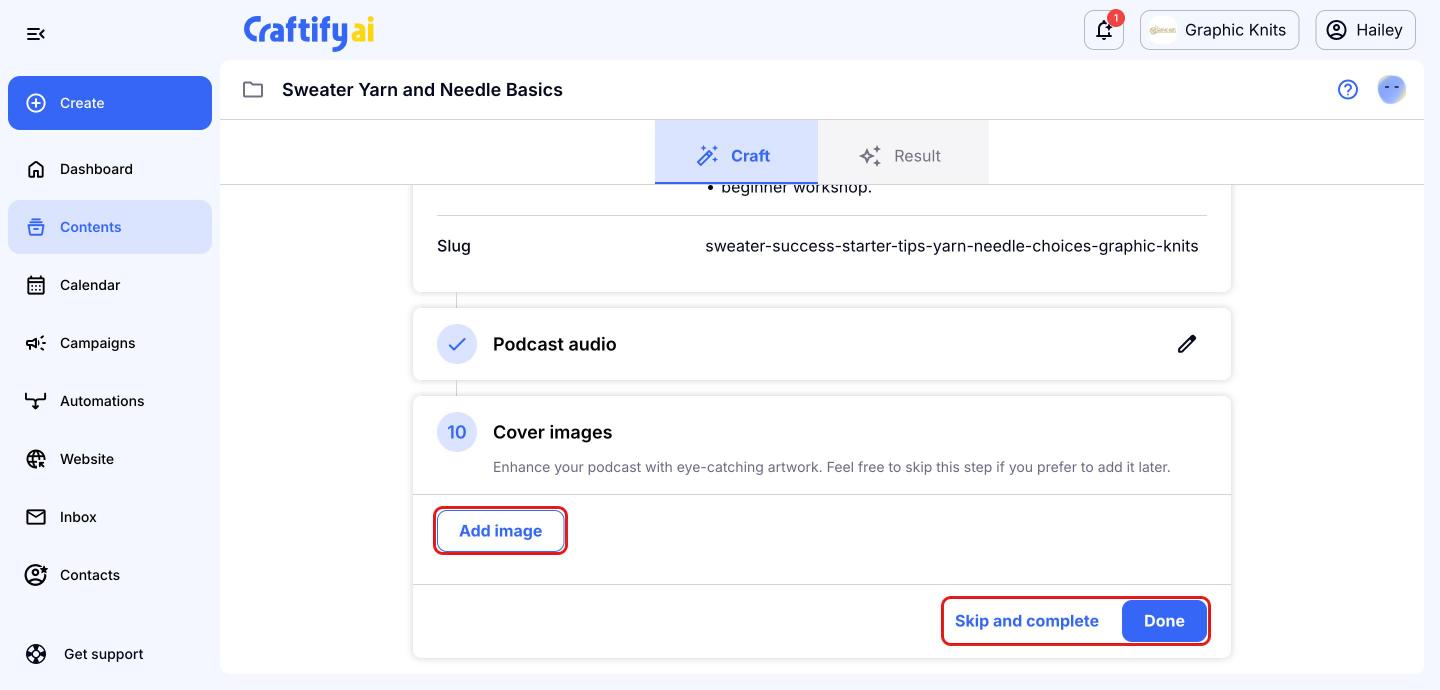This screenshot has height=690, width=1440.
Task: Open Inbox in the sidebar
Action: coord(110,517)
